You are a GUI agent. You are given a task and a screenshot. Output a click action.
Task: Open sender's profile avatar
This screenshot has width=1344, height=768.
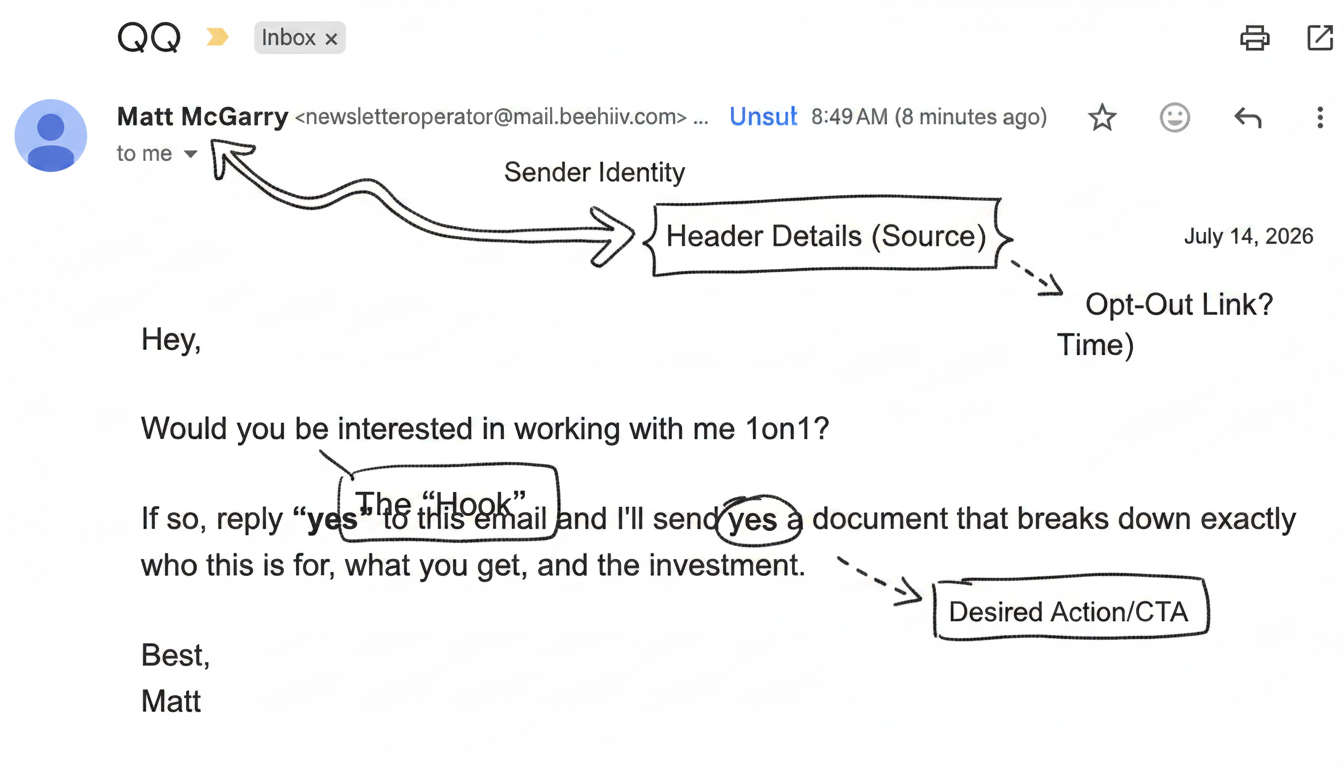[x=51, y=136]
